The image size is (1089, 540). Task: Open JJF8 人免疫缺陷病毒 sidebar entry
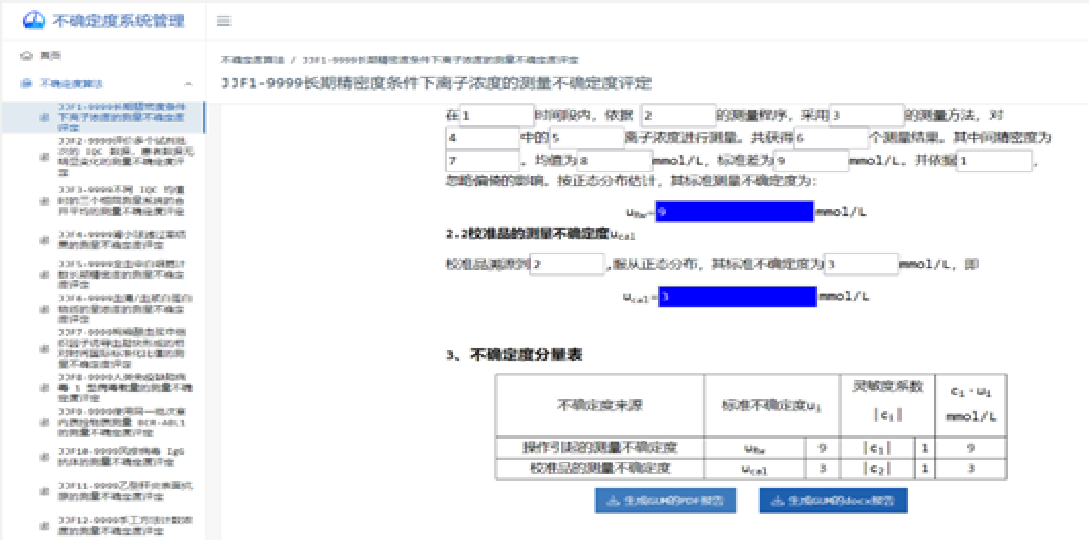click(x=120, y=385)
